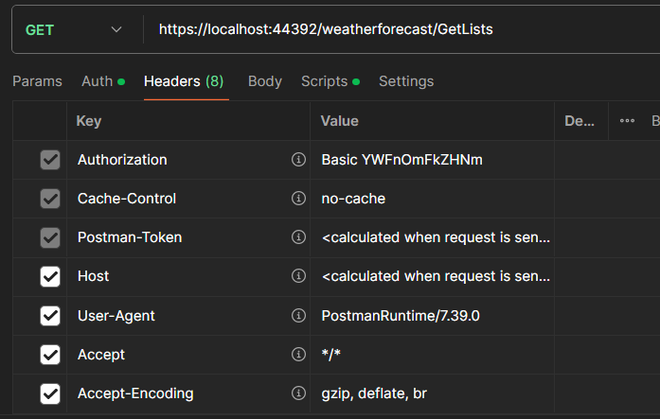Viewport: 660px width, 419px height.
Task: Go to the Settings tab
Action: point(406,82)
